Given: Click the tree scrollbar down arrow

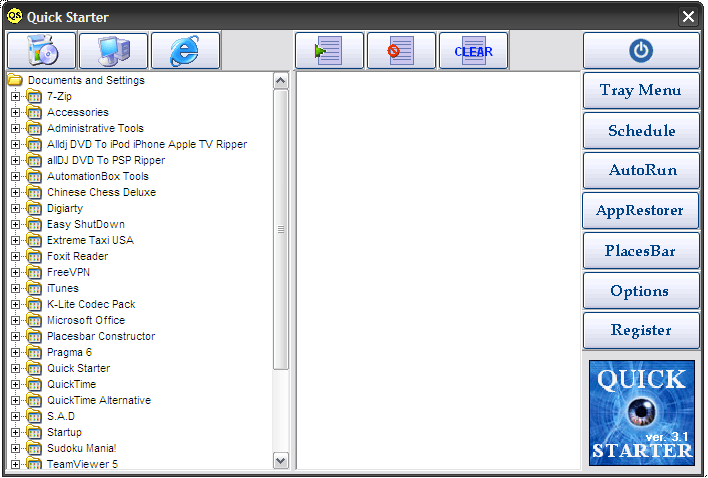Looking at the screenshot, I should click(x=280, y=461).
